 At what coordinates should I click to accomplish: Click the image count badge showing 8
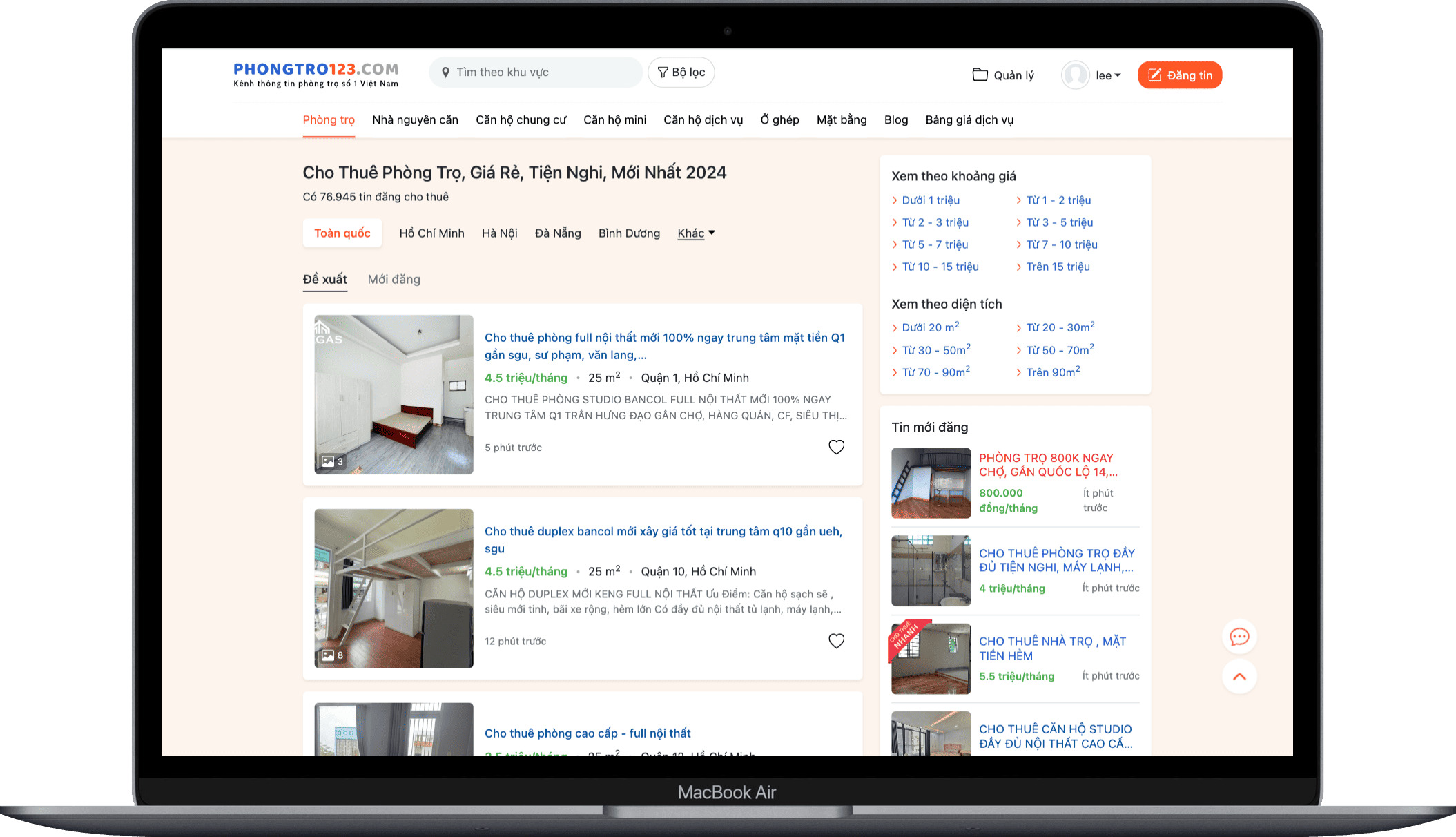point(333,655)
